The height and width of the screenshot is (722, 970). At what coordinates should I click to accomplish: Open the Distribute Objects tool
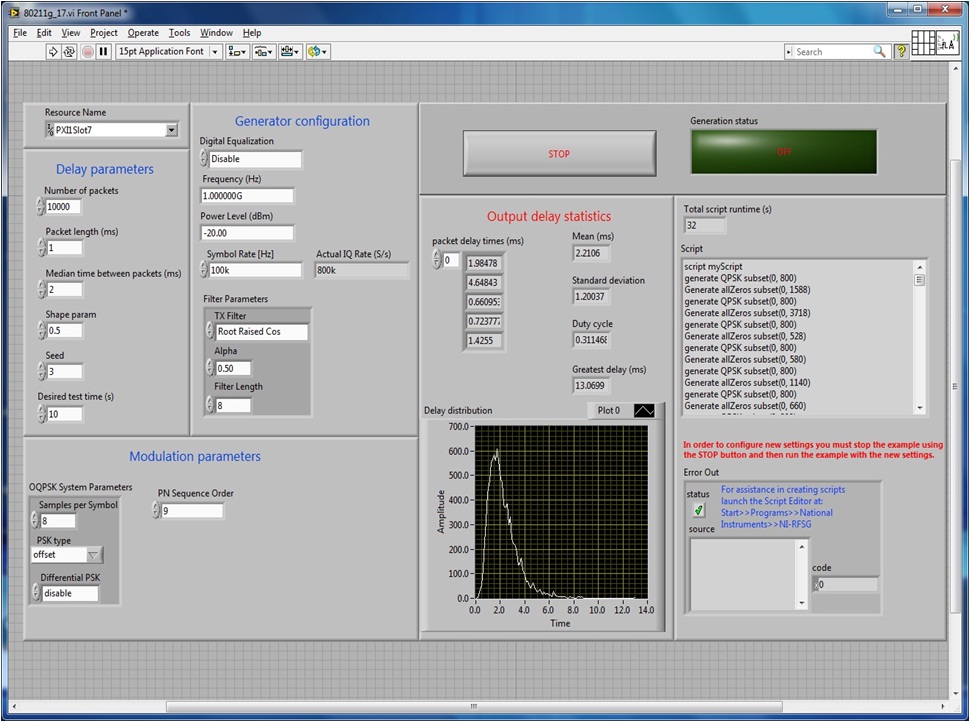pyautogui.click(x=264, y=51)
